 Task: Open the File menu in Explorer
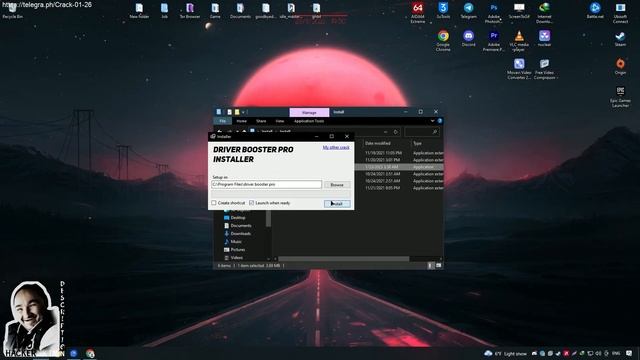coord(222,121)
